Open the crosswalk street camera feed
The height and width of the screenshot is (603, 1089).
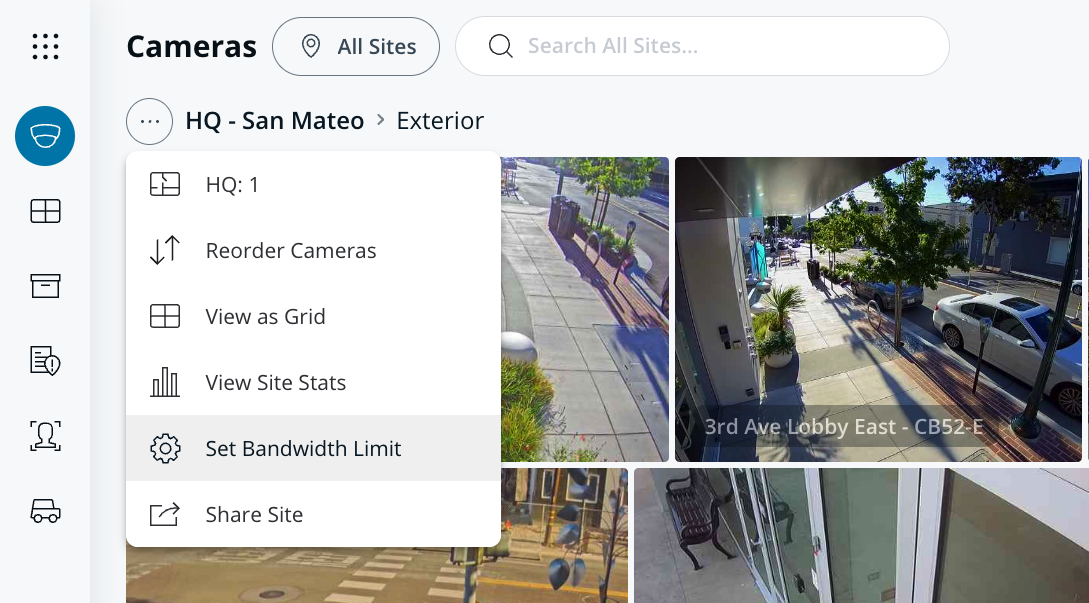pos(377,575)
